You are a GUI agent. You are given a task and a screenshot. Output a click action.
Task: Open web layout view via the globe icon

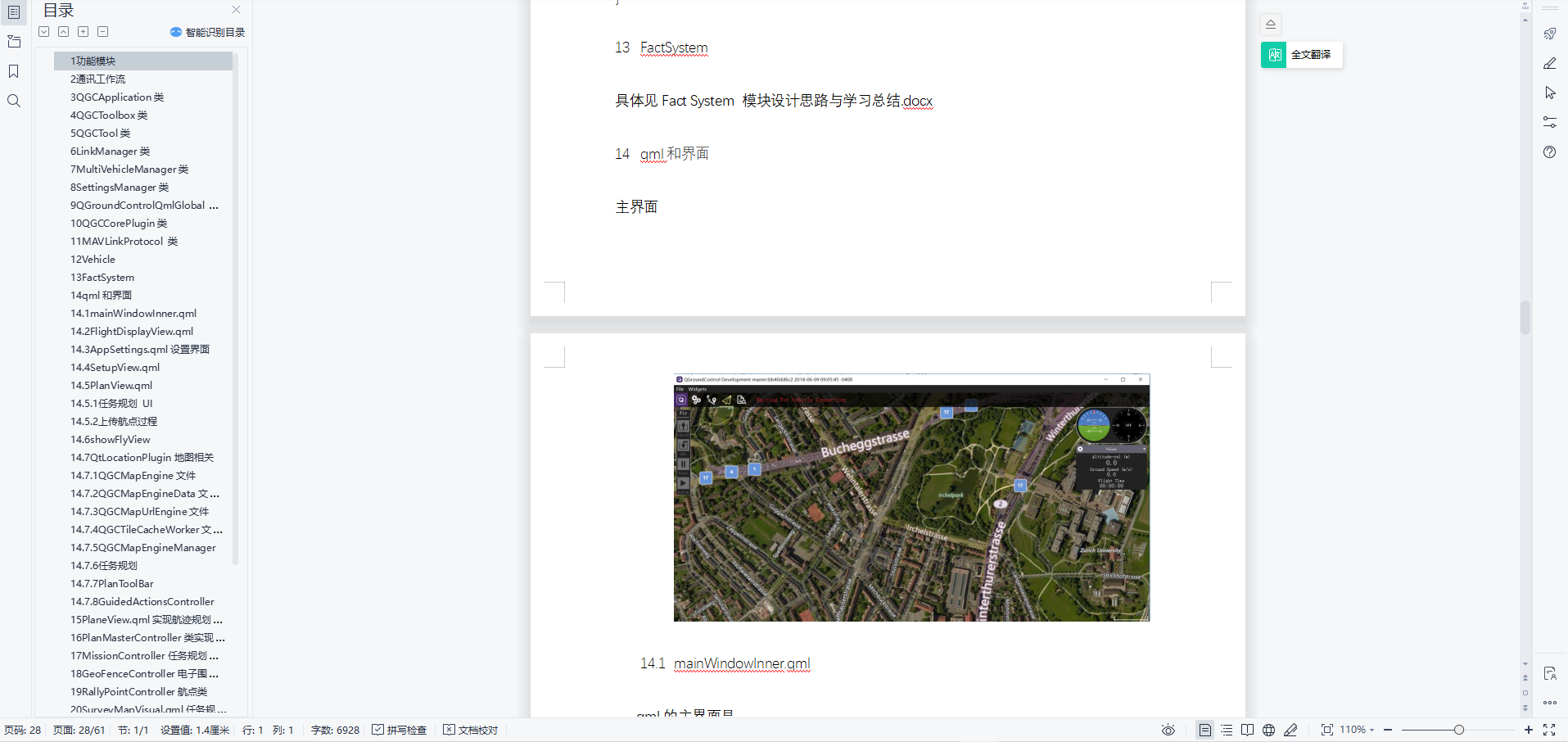coord(1268,730)
